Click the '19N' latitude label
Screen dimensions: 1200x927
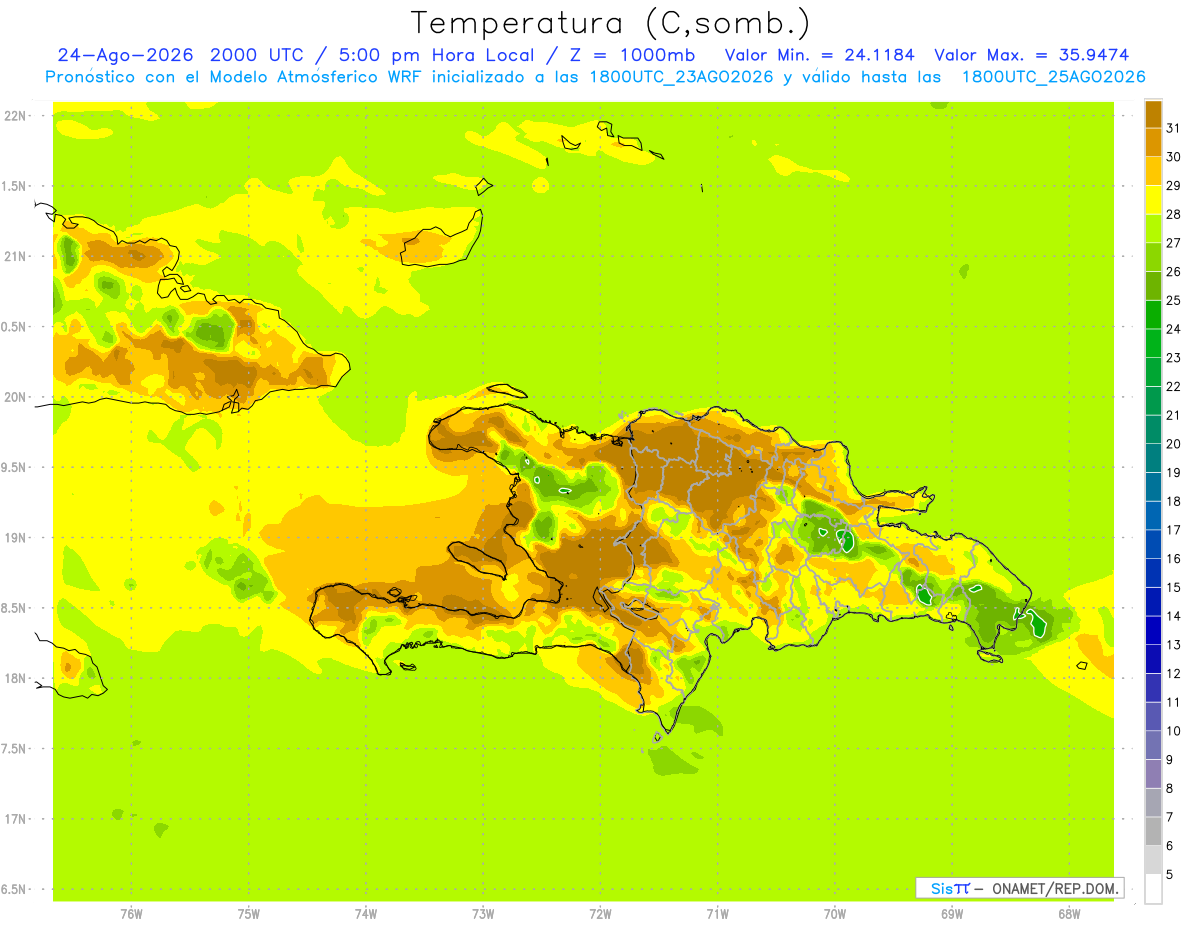(16, 538)
